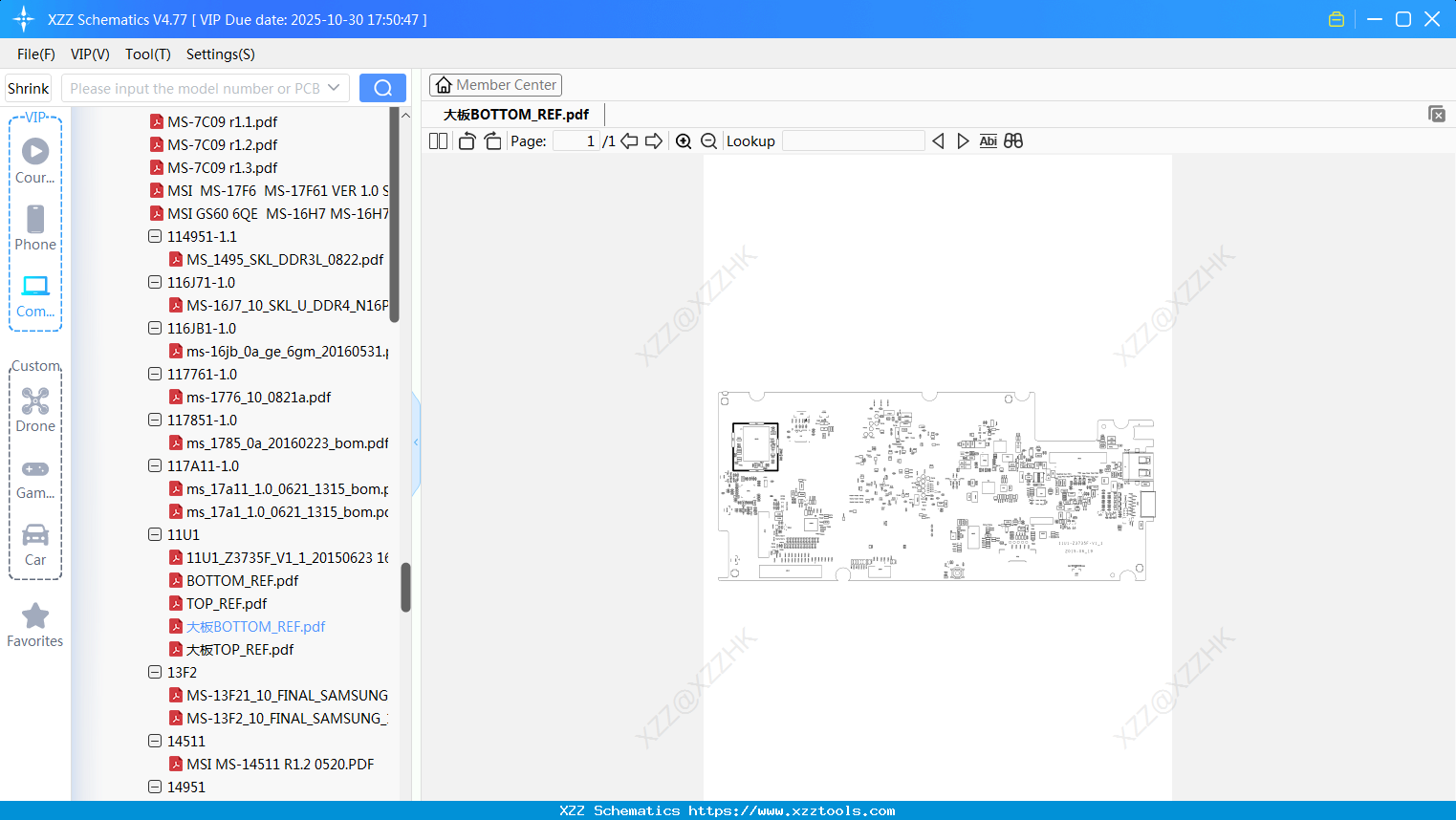Rotate the PDF page counterclockwise
Viewport: 1456px width, 820px height.
coord(467,141)
